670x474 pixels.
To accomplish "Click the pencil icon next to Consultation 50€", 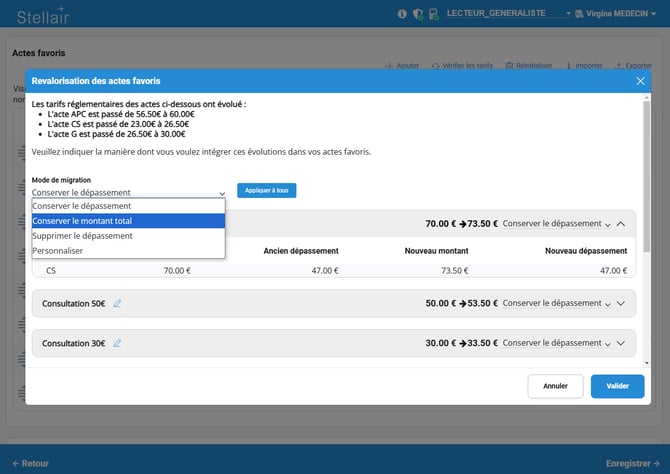I will [117, 303].
